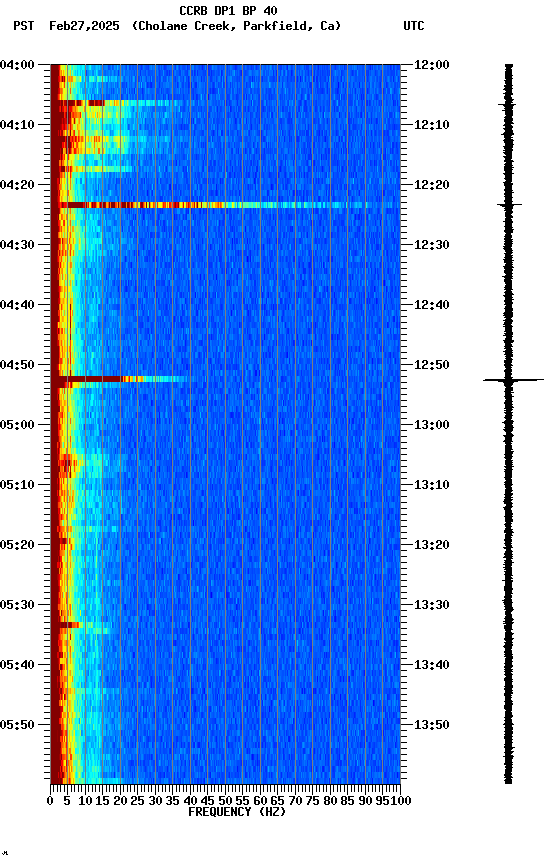Click the '90' frequency axis tick label
The image size is (552, 864).
pyautogui.click(x=365, y=801)
